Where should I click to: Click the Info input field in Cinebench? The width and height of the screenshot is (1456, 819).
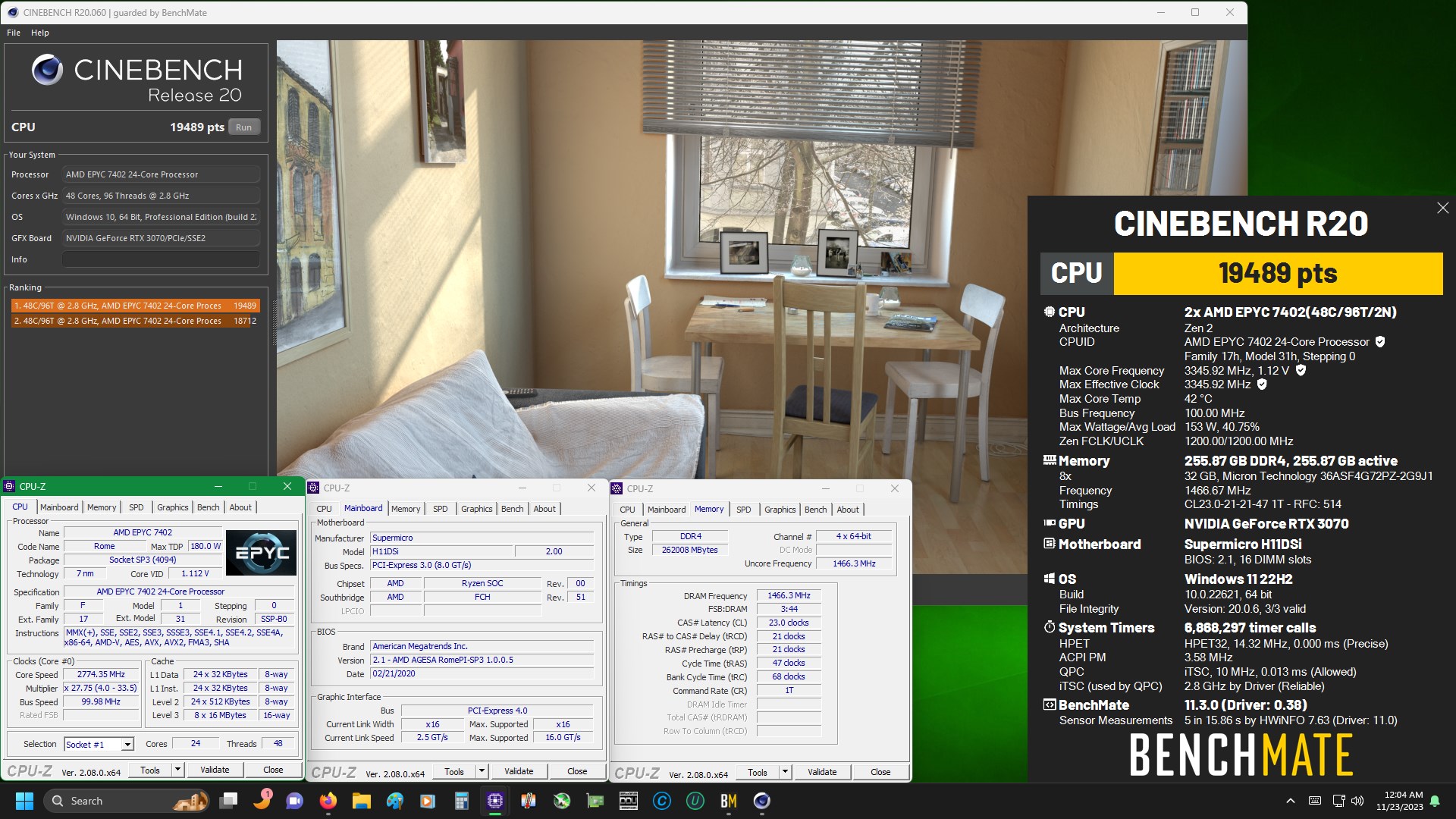(x=161, y=259)
